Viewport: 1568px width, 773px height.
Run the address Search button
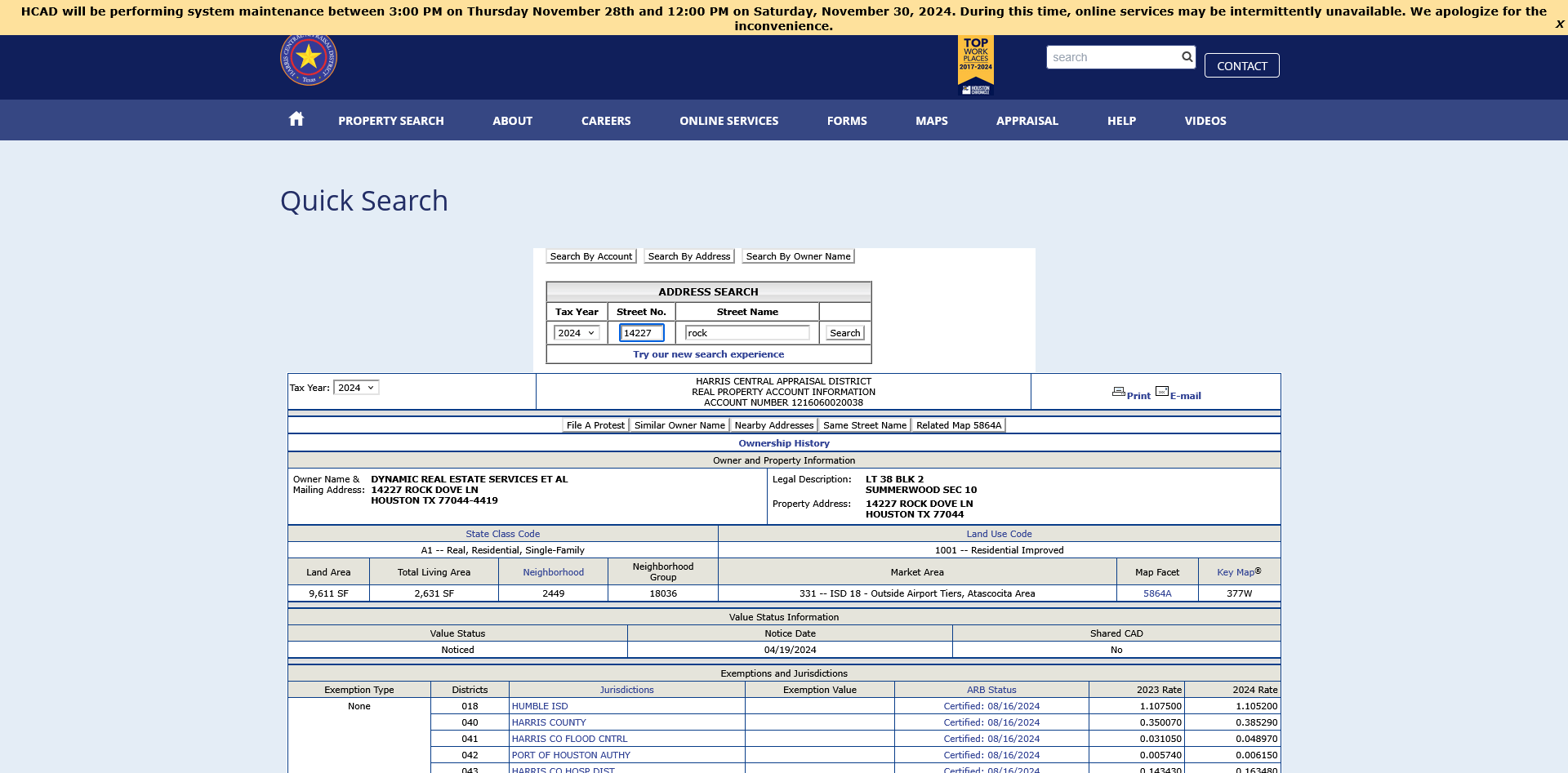tap(845, 333)
